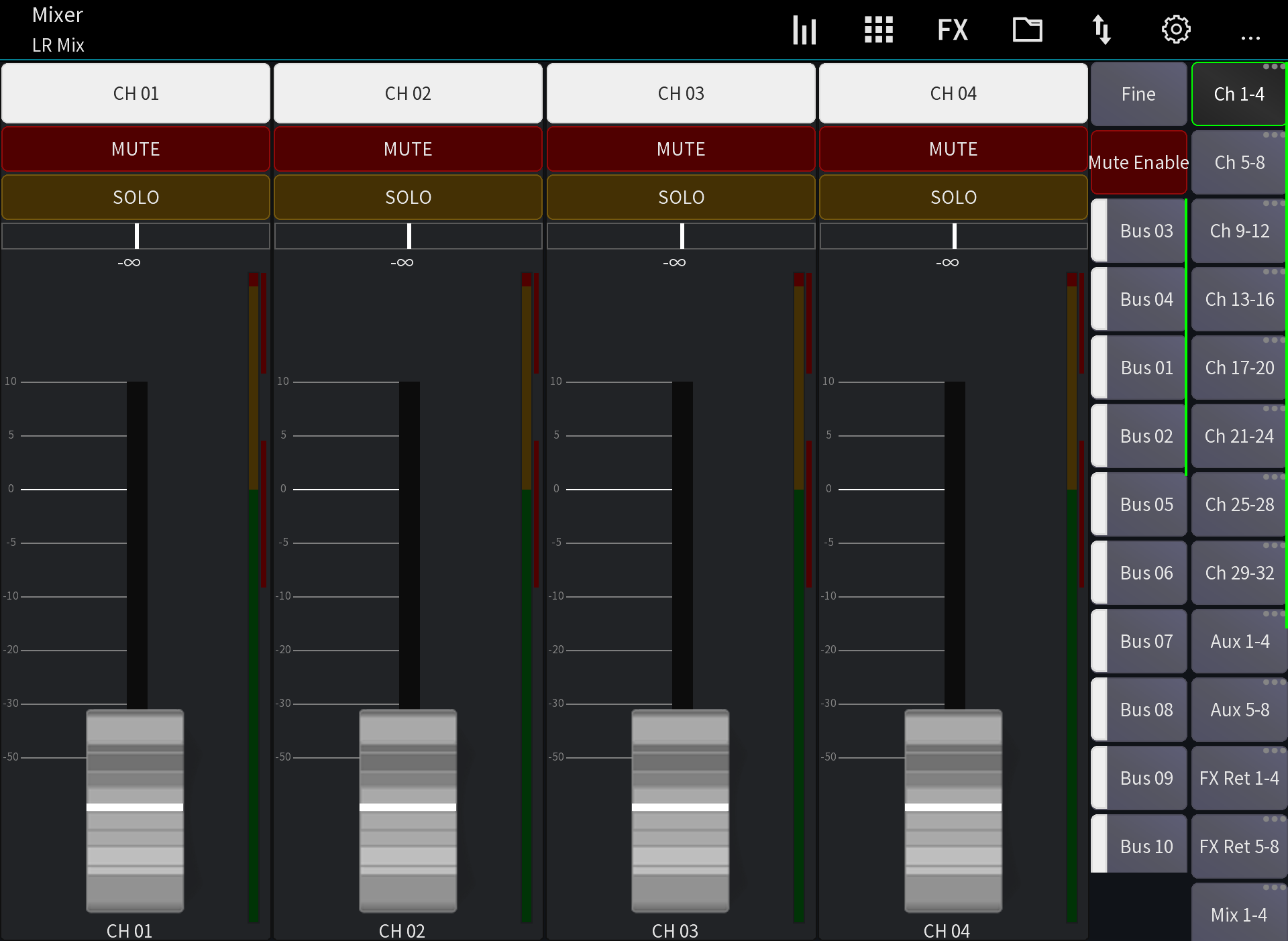Open the settings gear icon
This screenshot has width=1288, height=941.
tap(1176, 30)
